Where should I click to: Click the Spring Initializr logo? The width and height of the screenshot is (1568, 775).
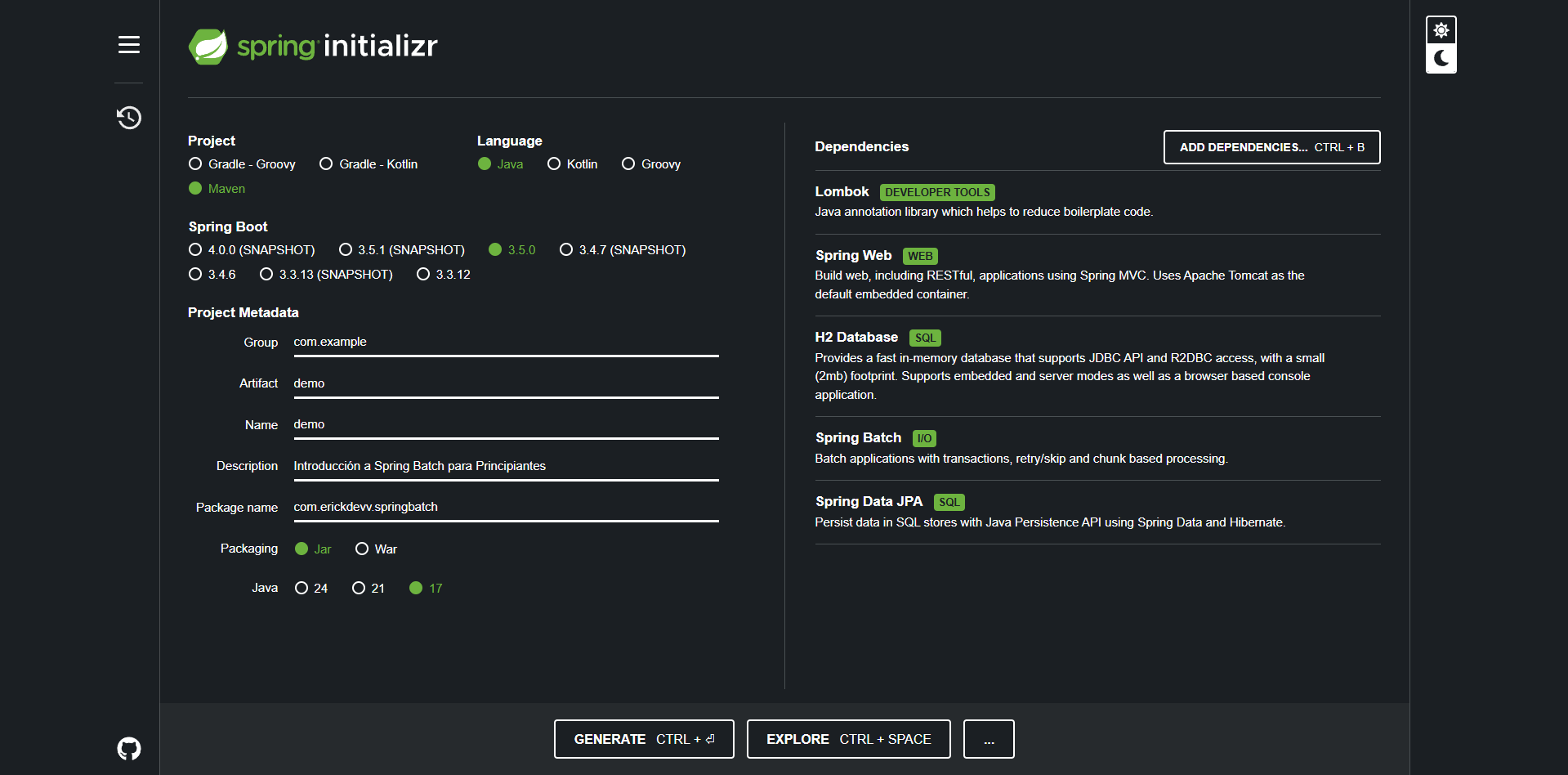(x=313, y=46)
